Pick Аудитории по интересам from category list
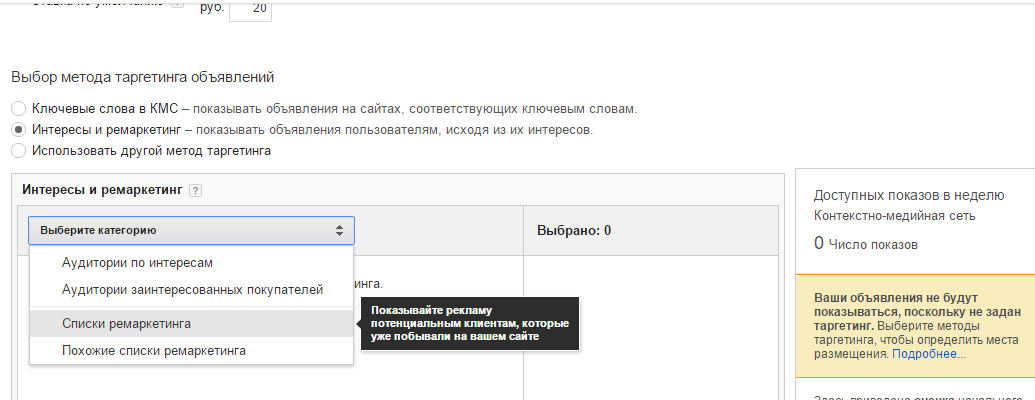Viewport: 1035px width, 400px height. pos(137,262)
